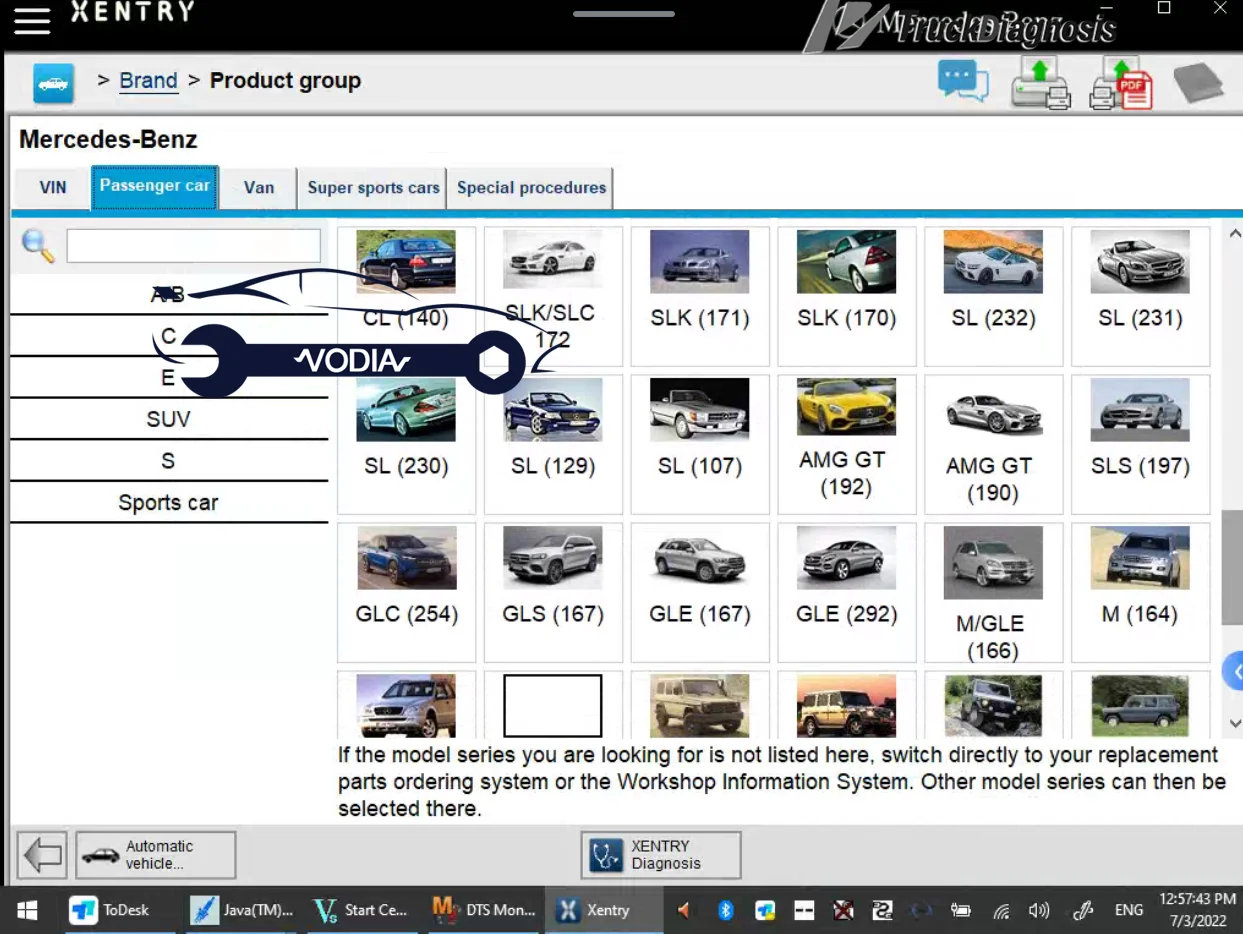Click the taskbar clock and date
Screen dimensions: 1243x934
(1197, 910)
